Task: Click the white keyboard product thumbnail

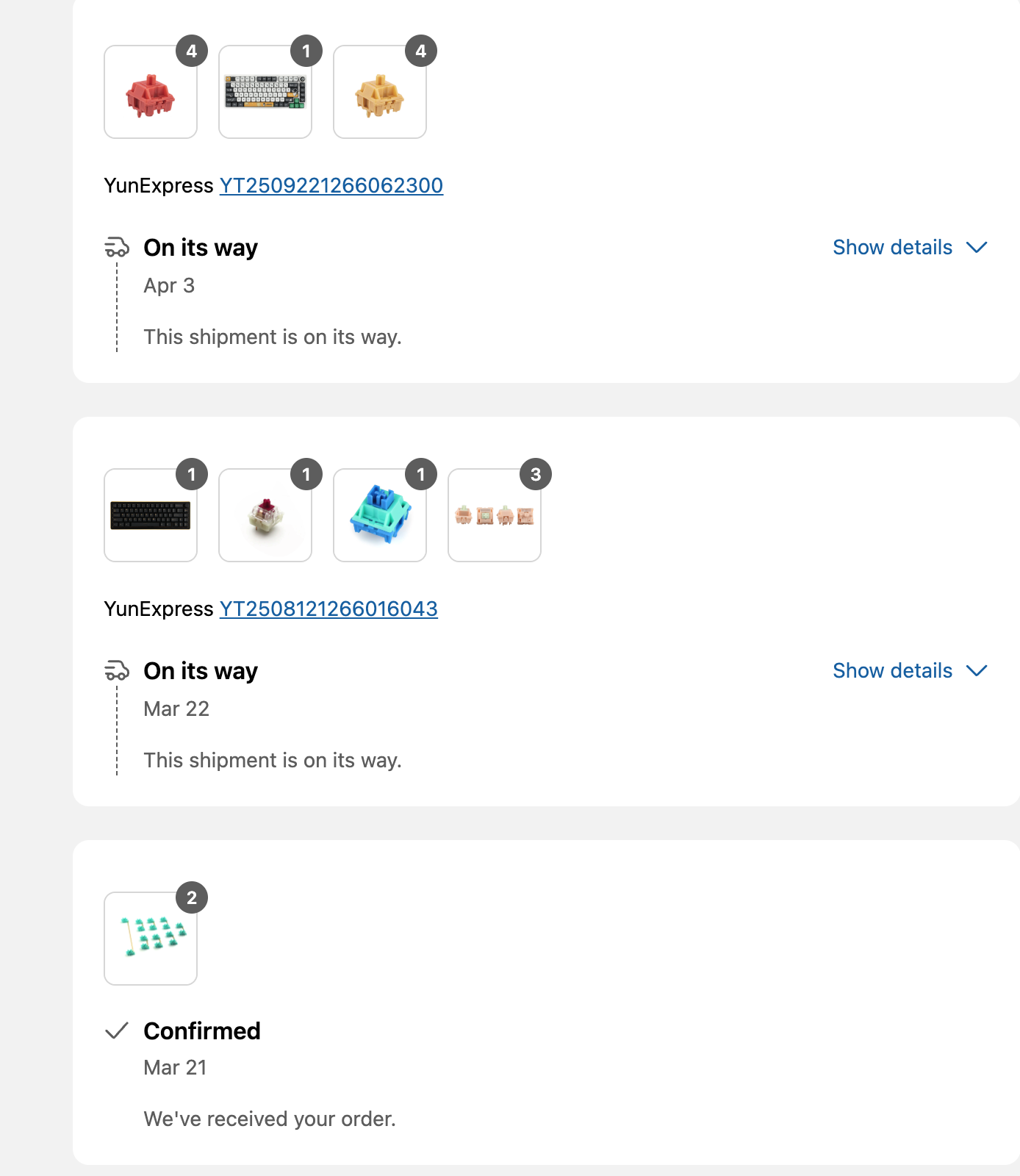Action: (265, 93)
